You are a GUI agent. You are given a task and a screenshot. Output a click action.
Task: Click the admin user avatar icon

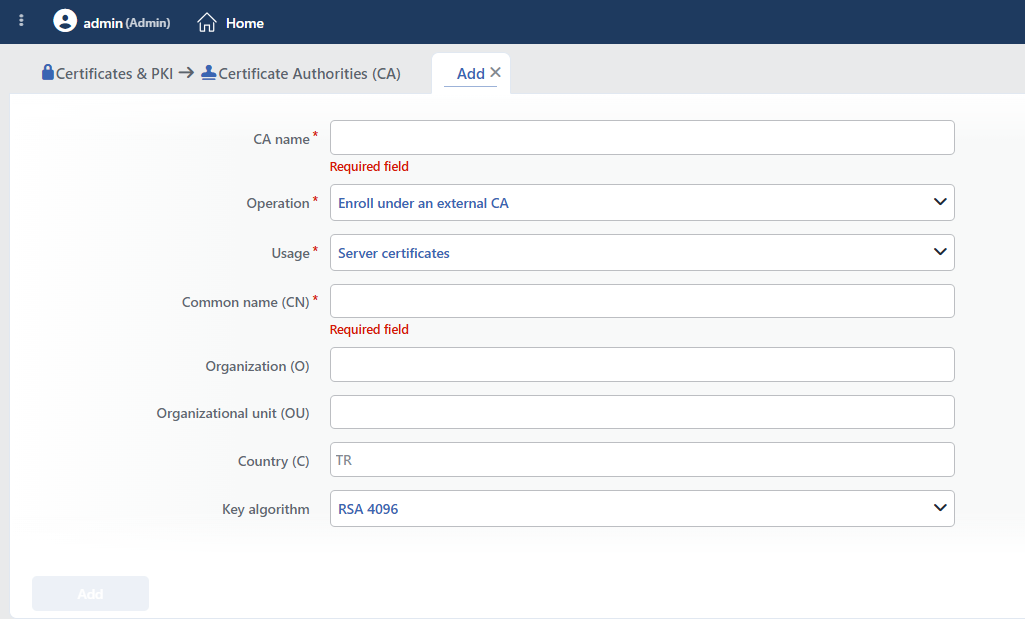tap(65, 21)
